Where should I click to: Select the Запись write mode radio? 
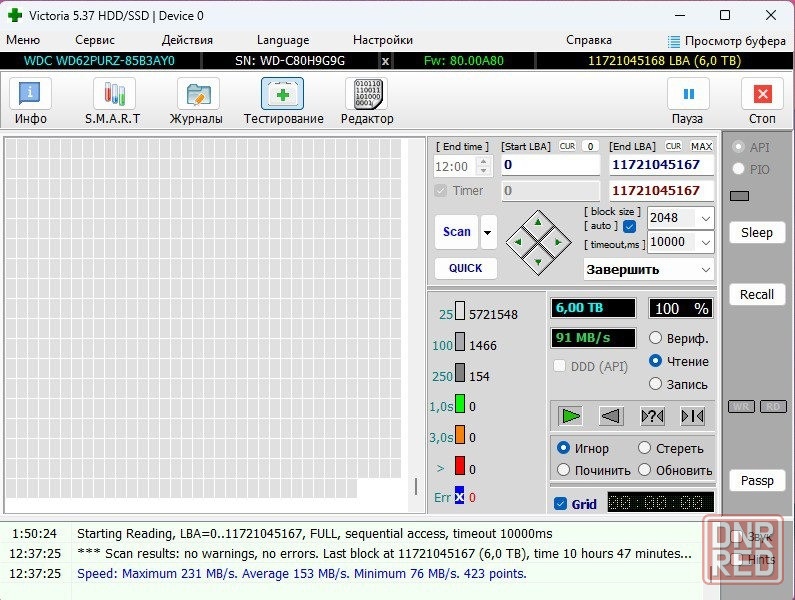[x=655, y=383]
